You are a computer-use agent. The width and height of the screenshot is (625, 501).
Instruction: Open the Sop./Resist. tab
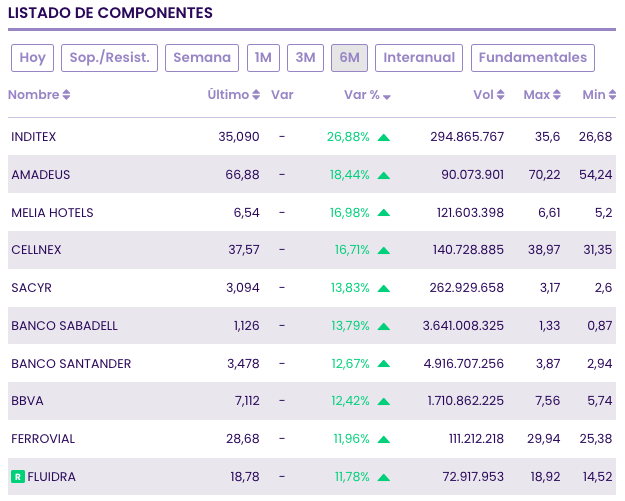tap(110, 58)
